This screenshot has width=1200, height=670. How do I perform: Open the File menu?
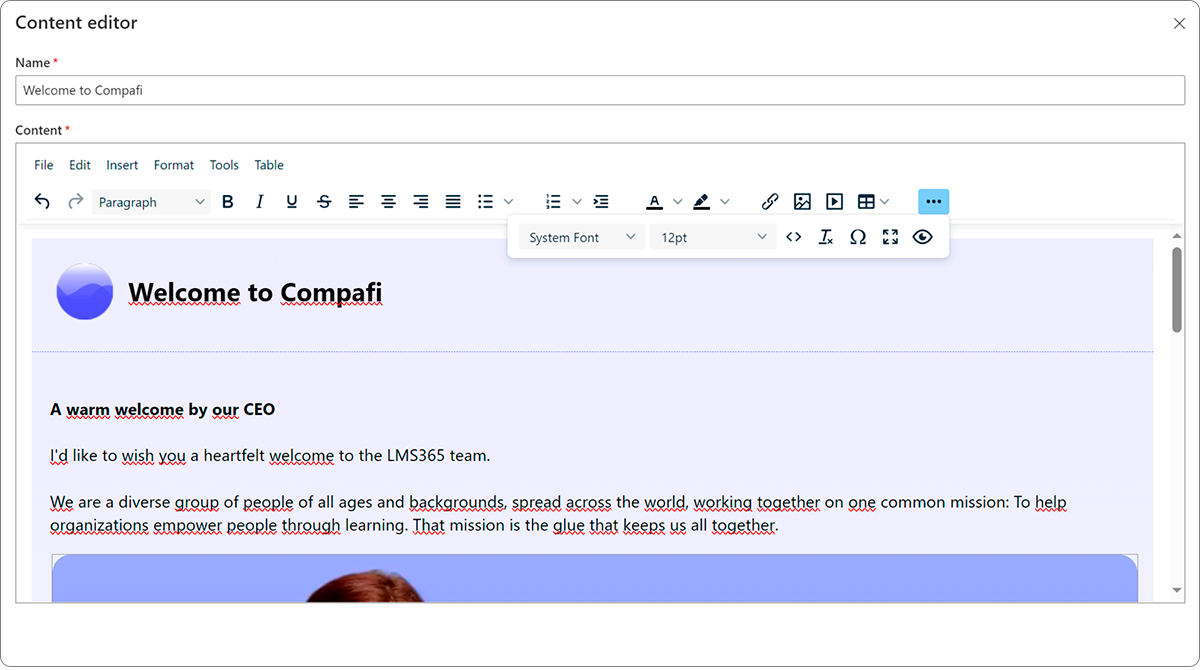tap(44, 165)
